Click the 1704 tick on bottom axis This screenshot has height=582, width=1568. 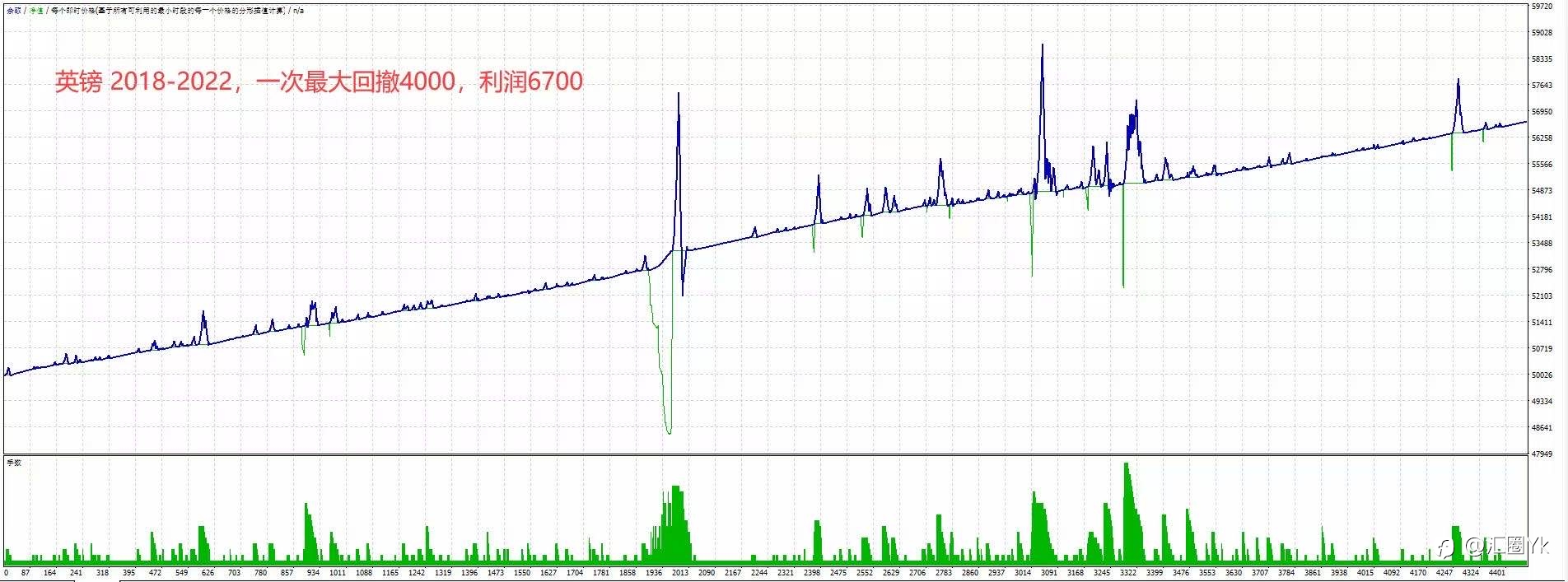pos(575,573)
